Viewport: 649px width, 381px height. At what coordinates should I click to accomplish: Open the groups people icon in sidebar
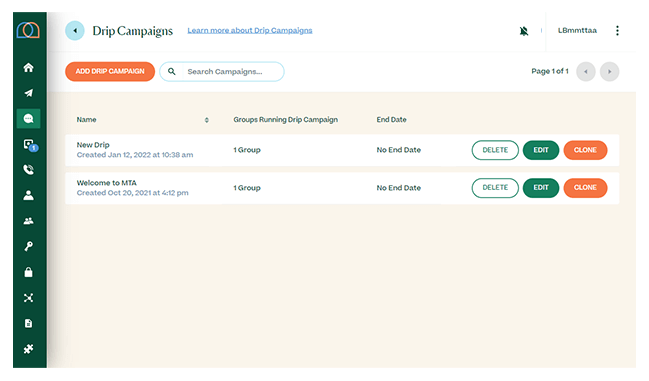click(x=28, y=221)
